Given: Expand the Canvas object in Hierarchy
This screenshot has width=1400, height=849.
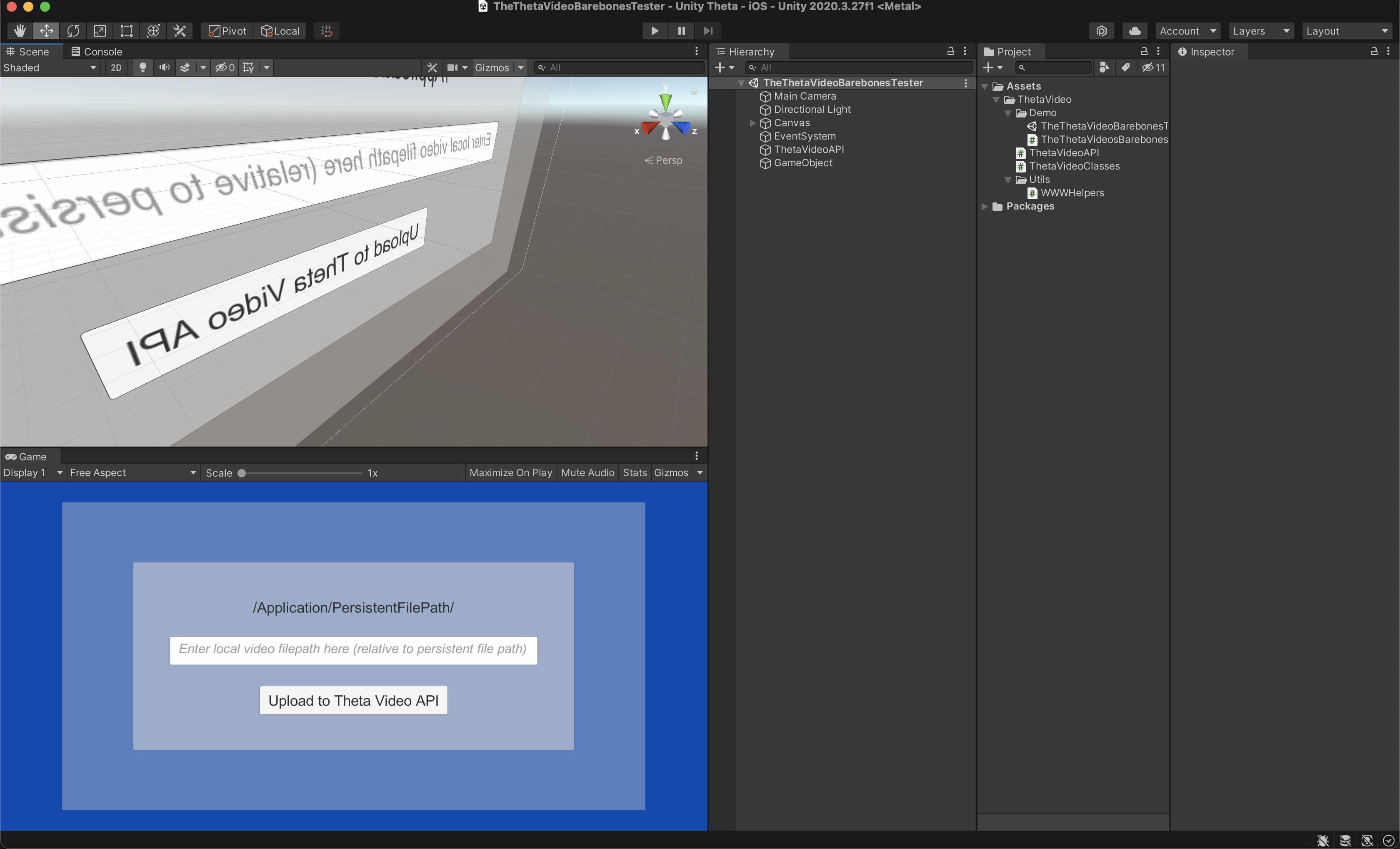Looking at the screenshot, I should click(753, 123).
